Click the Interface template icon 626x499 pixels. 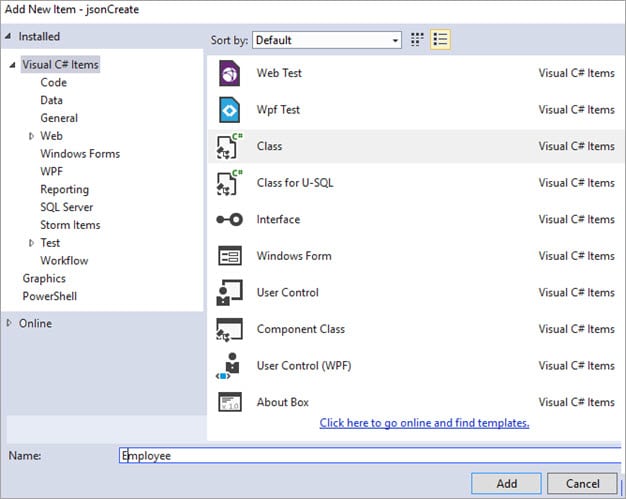[x=230, y=220]
